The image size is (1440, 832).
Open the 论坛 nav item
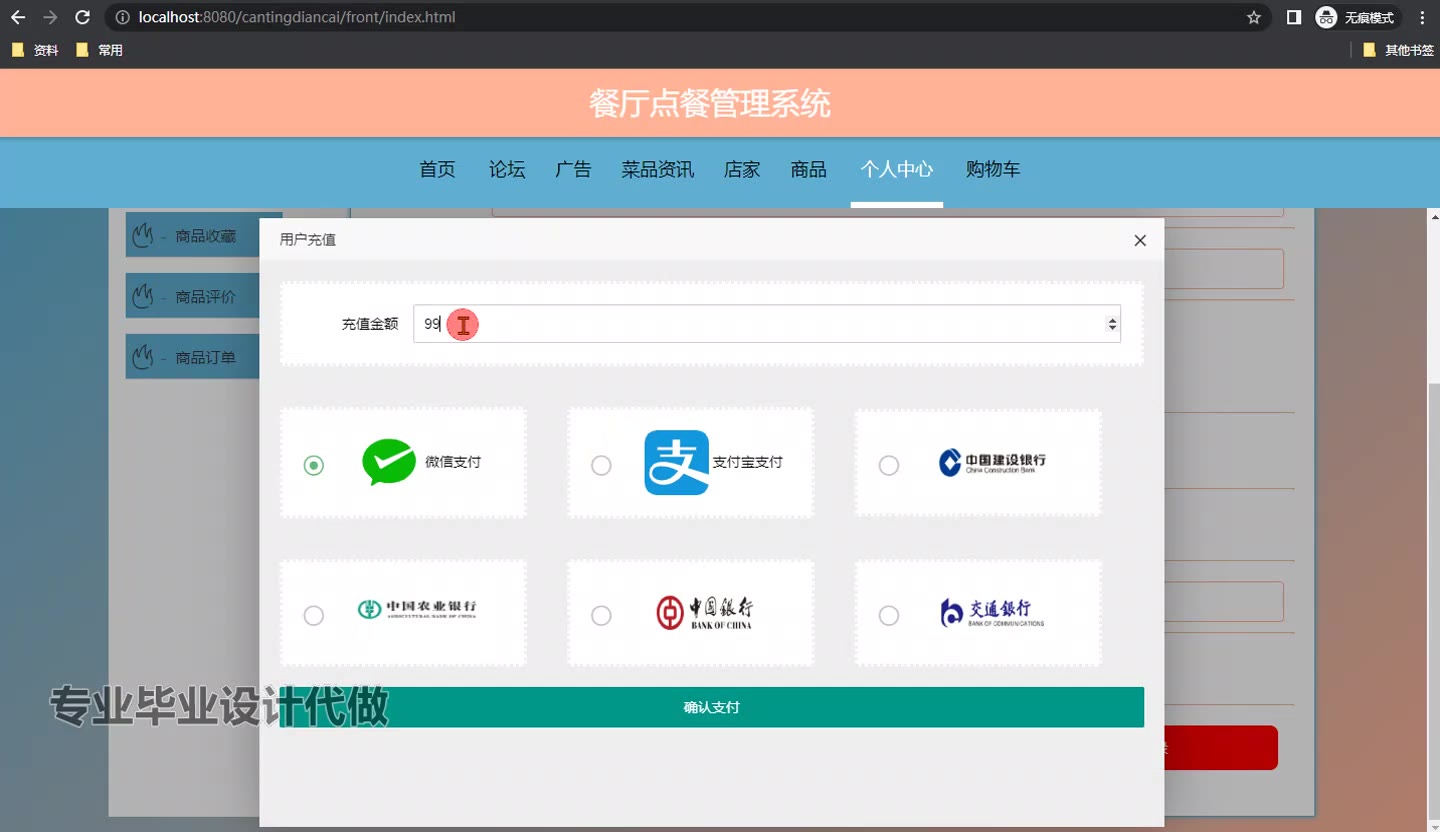(507, 169)
